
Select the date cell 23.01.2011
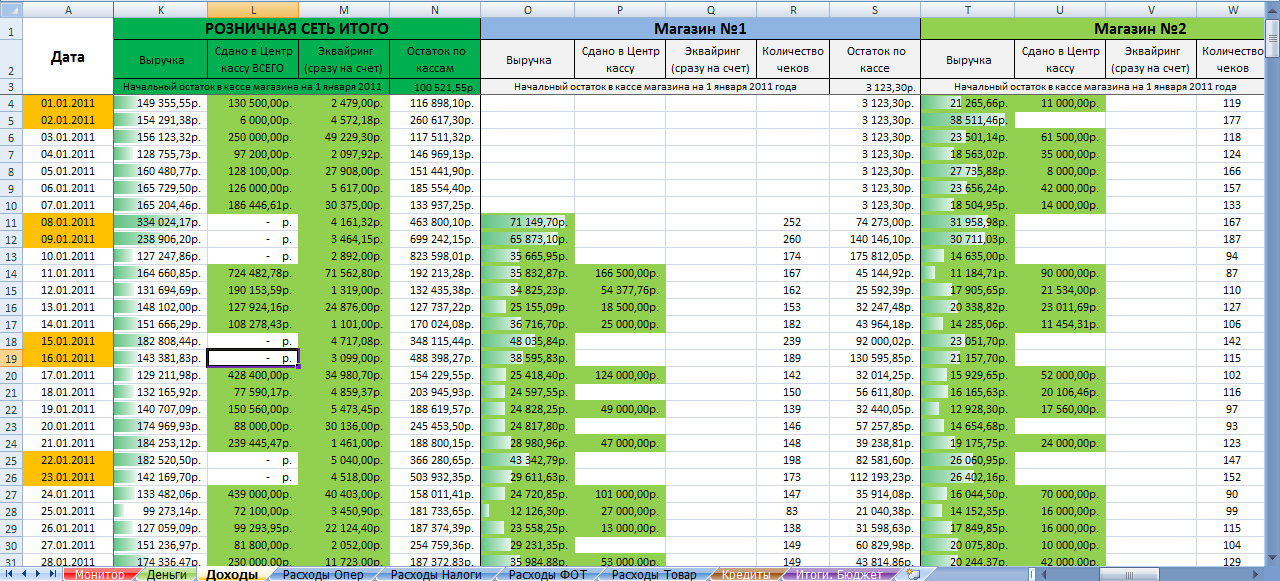pos(68,478)
